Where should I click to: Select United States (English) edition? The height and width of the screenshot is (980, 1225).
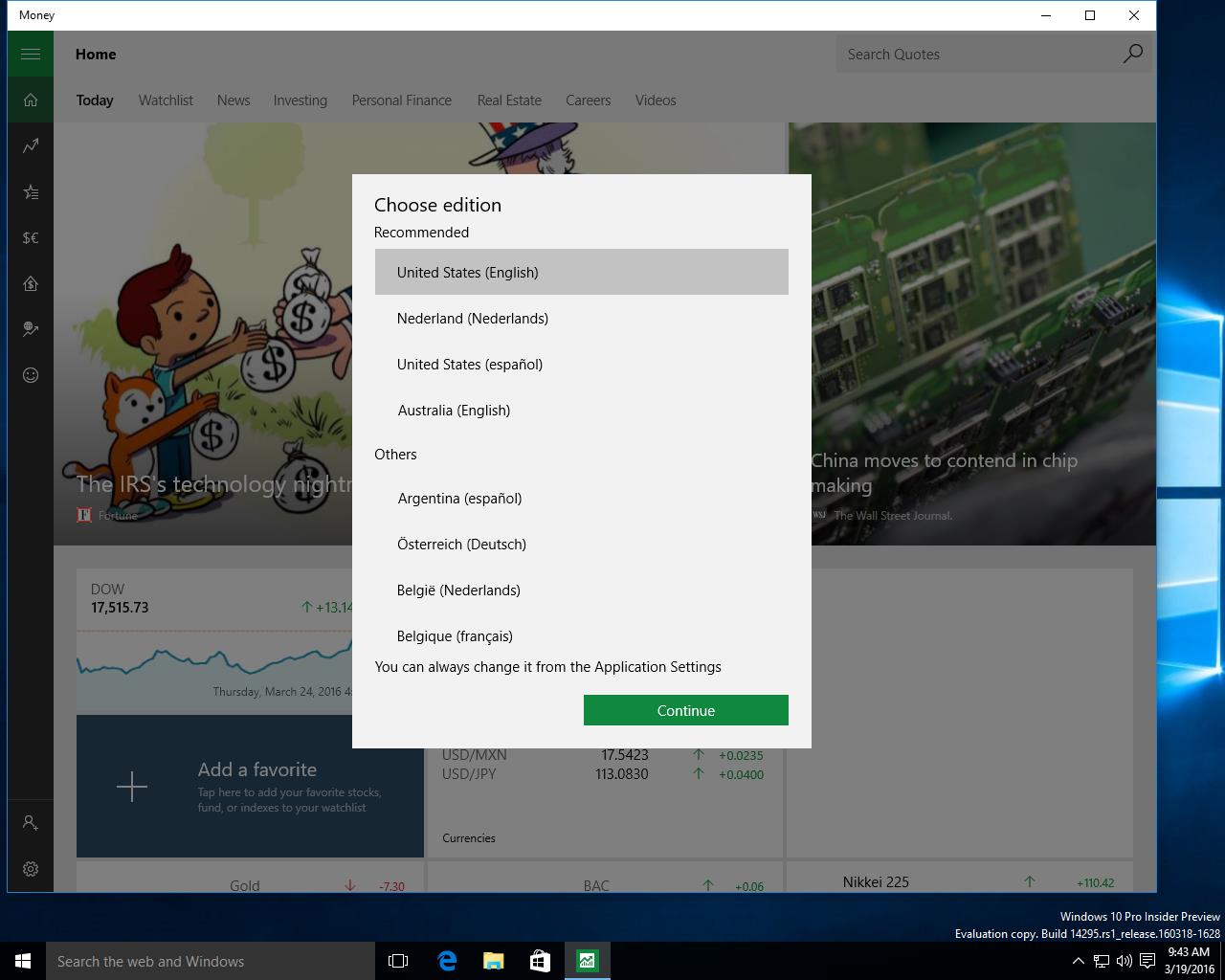pos(582,272)
